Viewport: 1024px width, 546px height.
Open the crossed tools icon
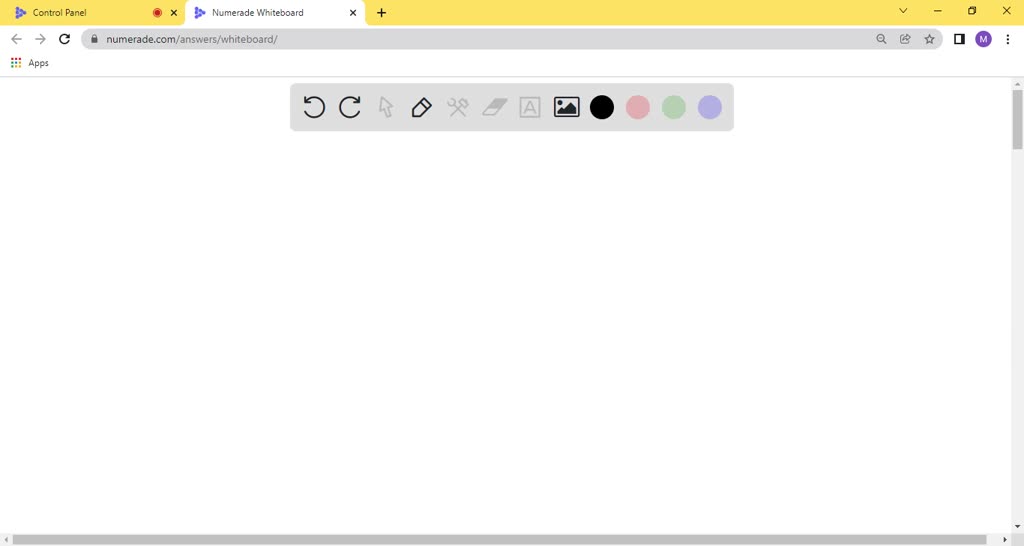tap(458, 107)
